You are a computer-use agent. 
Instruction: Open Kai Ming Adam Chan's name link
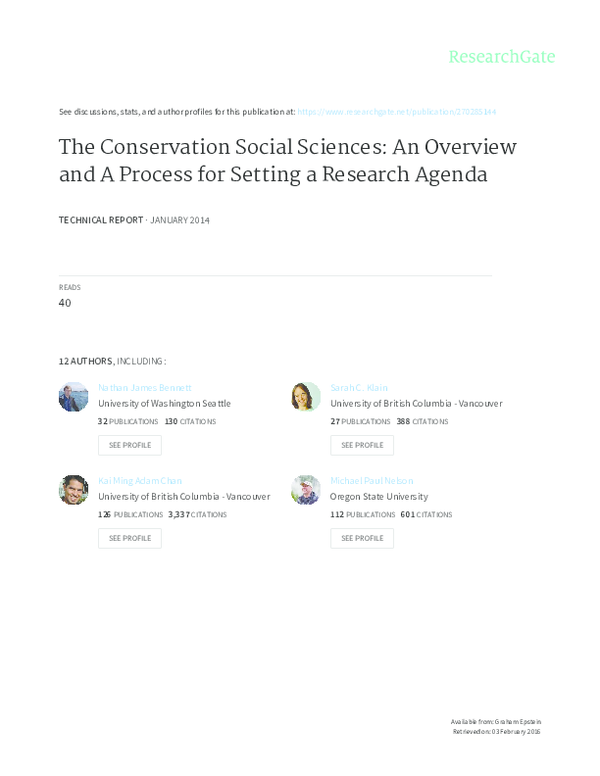pos(140,481)
